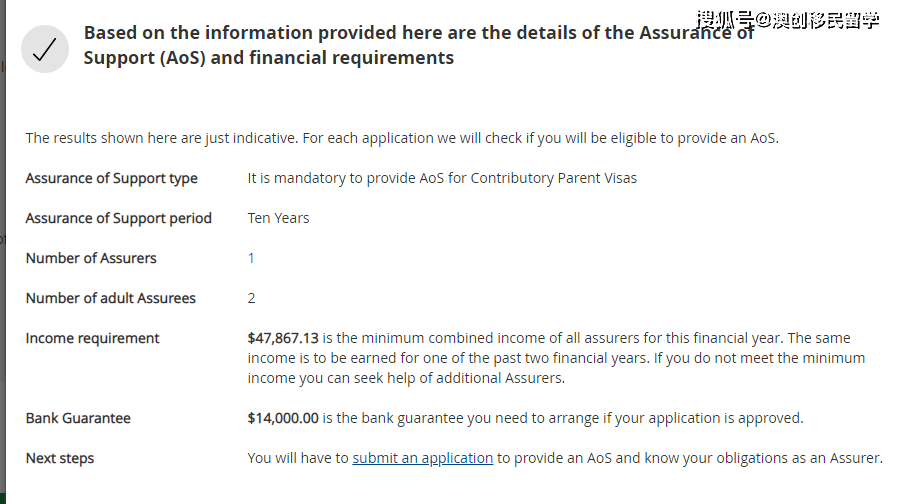
Task: Select the "Bank Guarantee" label
Action: coord(78,418)
